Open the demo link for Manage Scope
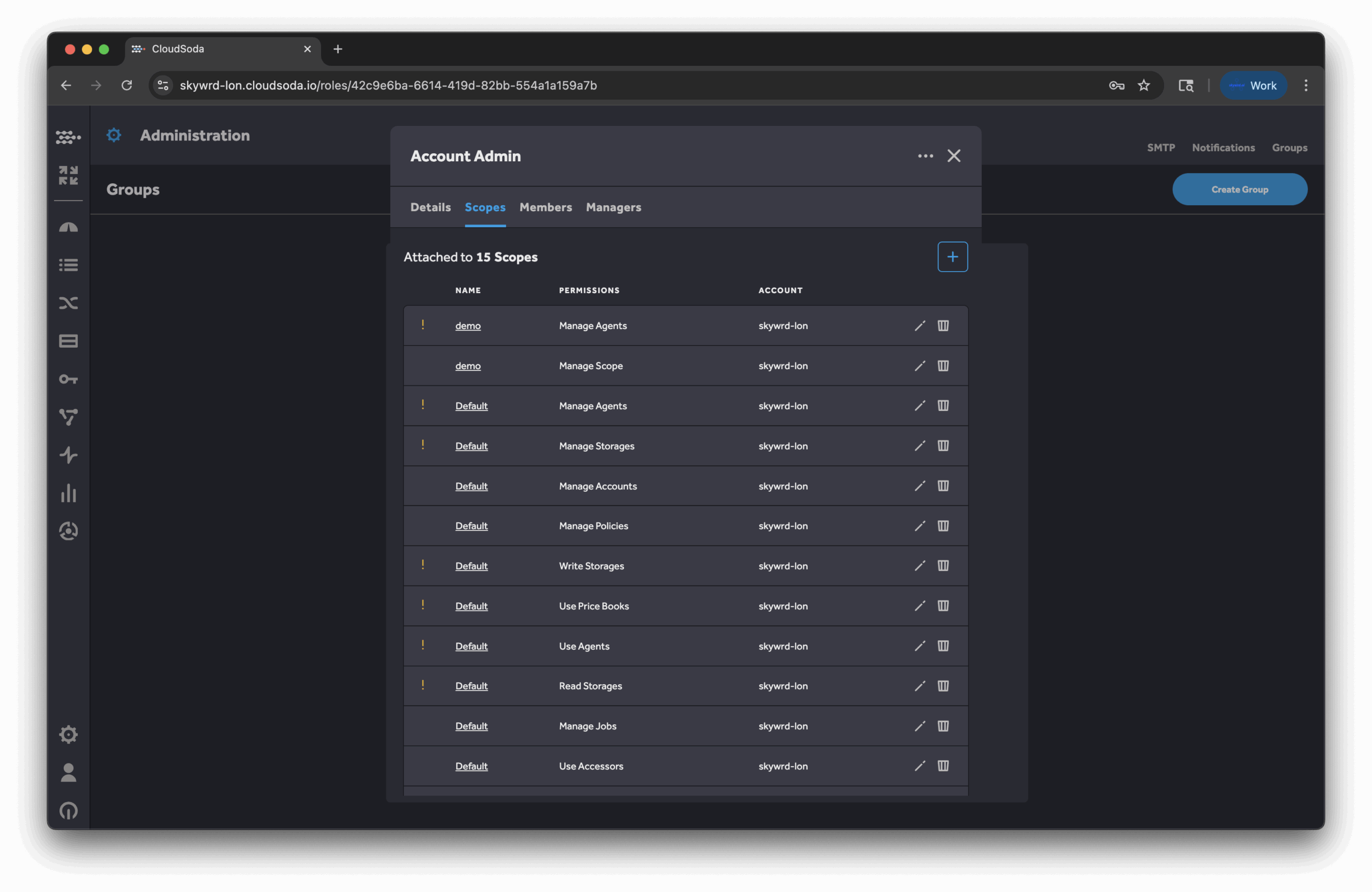 point(467,366)
